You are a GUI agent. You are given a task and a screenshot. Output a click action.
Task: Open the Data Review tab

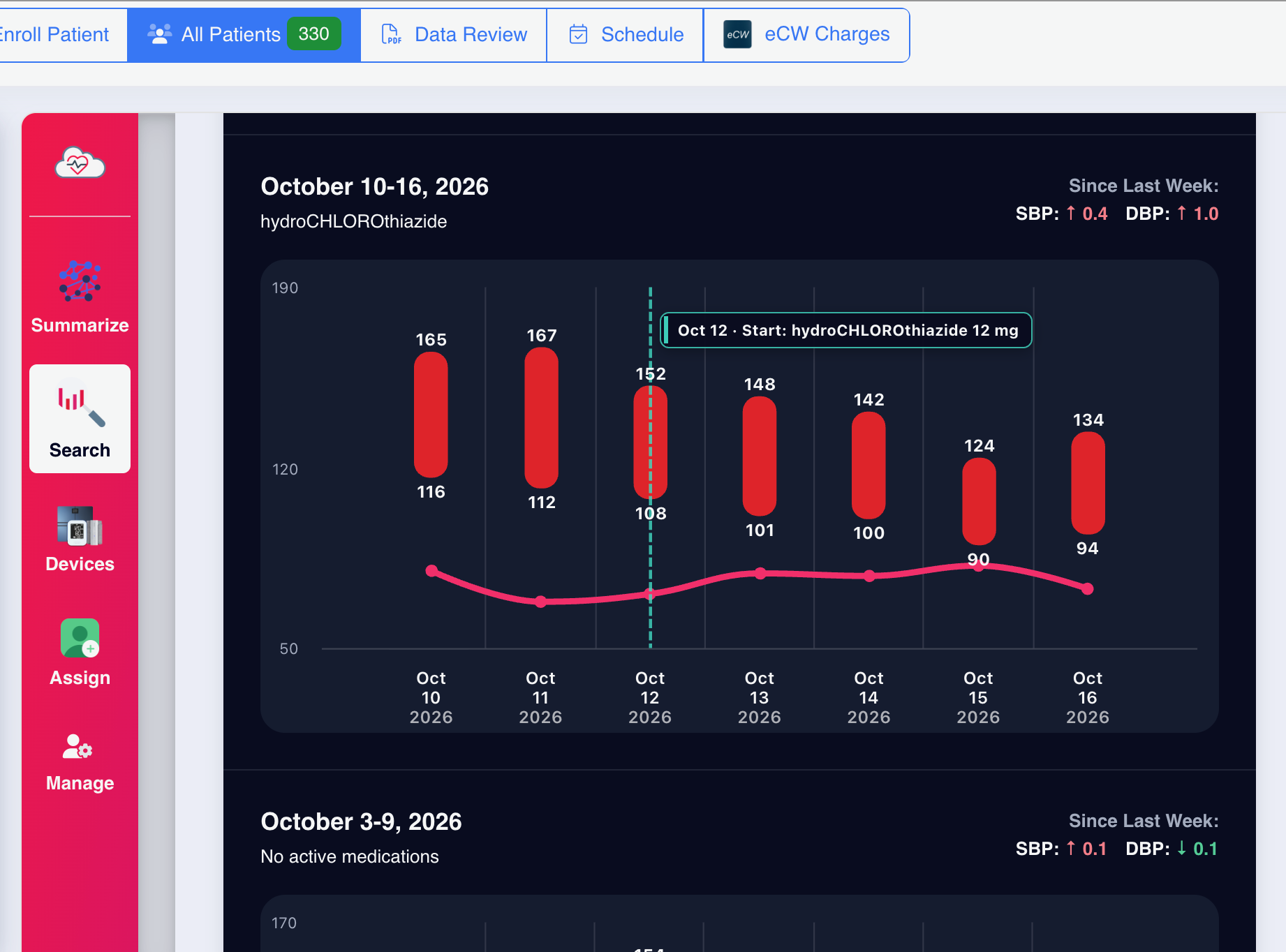(x=454, y=35)
